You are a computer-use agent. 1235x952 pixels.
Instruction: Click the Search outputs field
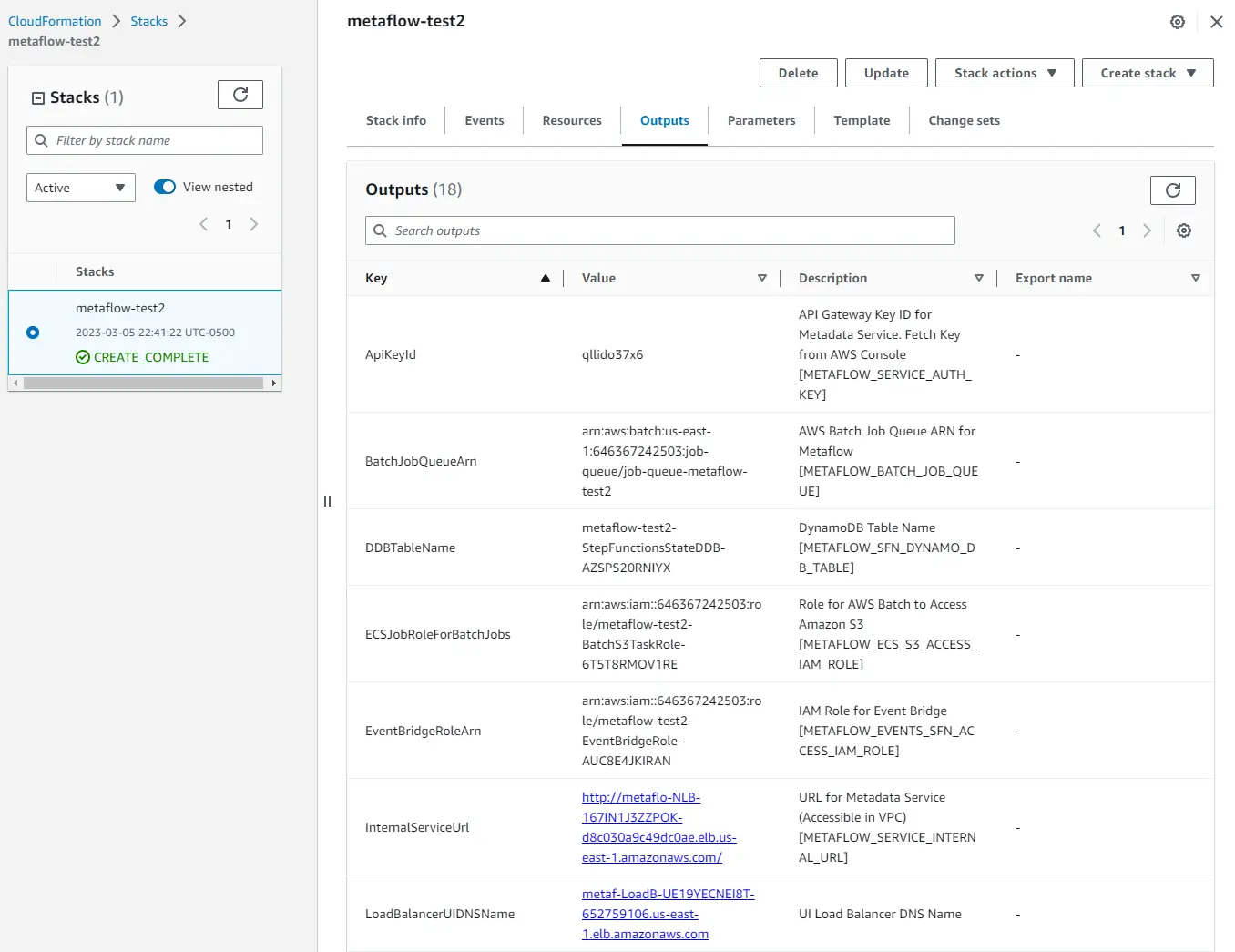[660, 230]
